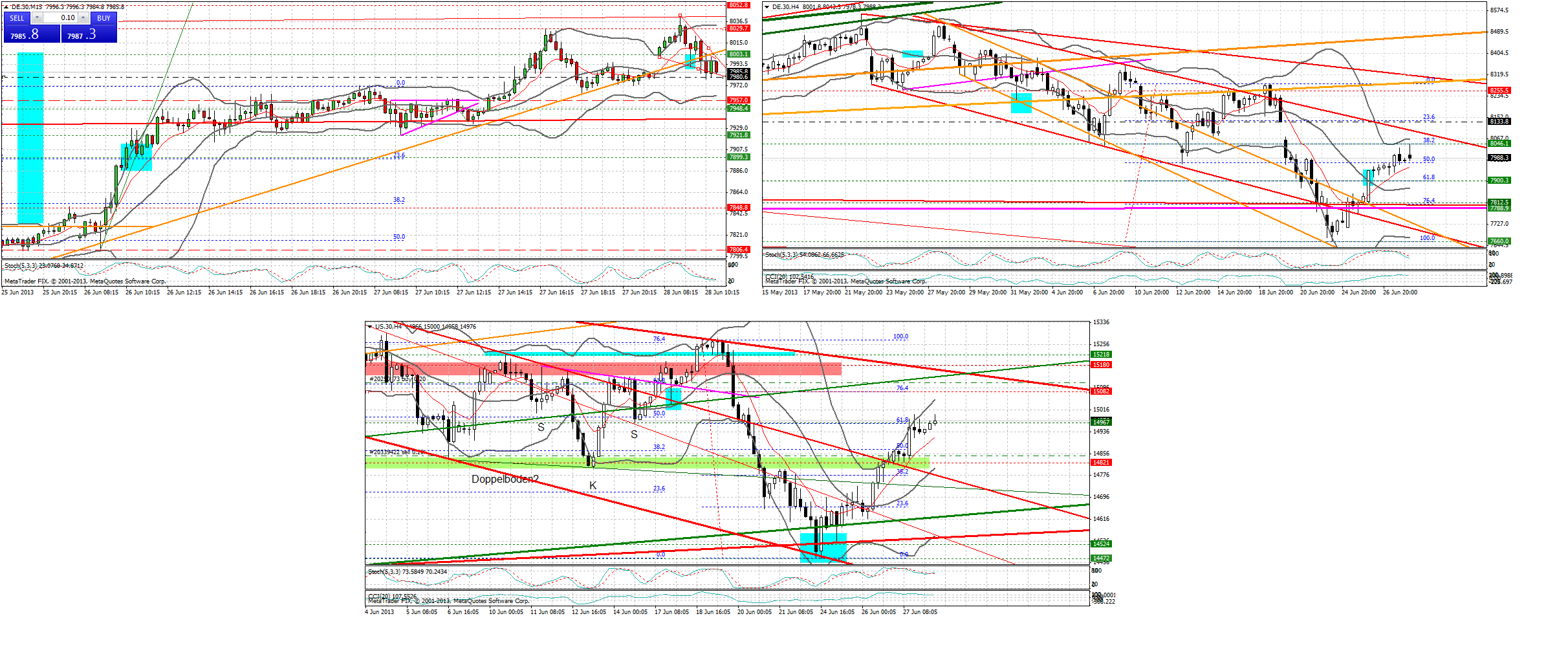Click the 50.0 Fibonacci label on DE.30 M15
Screen dimensions: 1568x660
coord(399,237)
